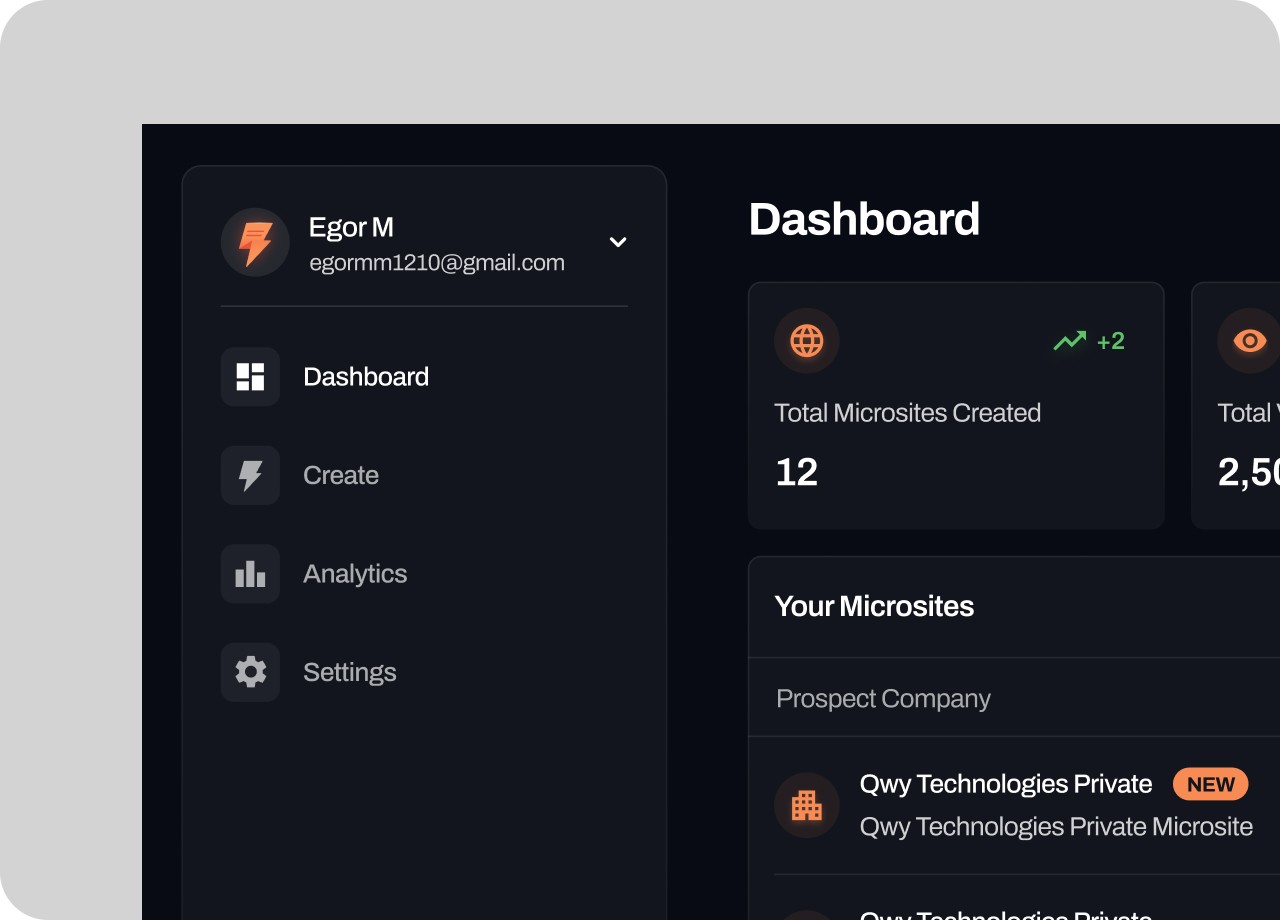Open the Settings menu label
Image resolution: width=1280 pixels, height=920 pixels.
point(350,672)
